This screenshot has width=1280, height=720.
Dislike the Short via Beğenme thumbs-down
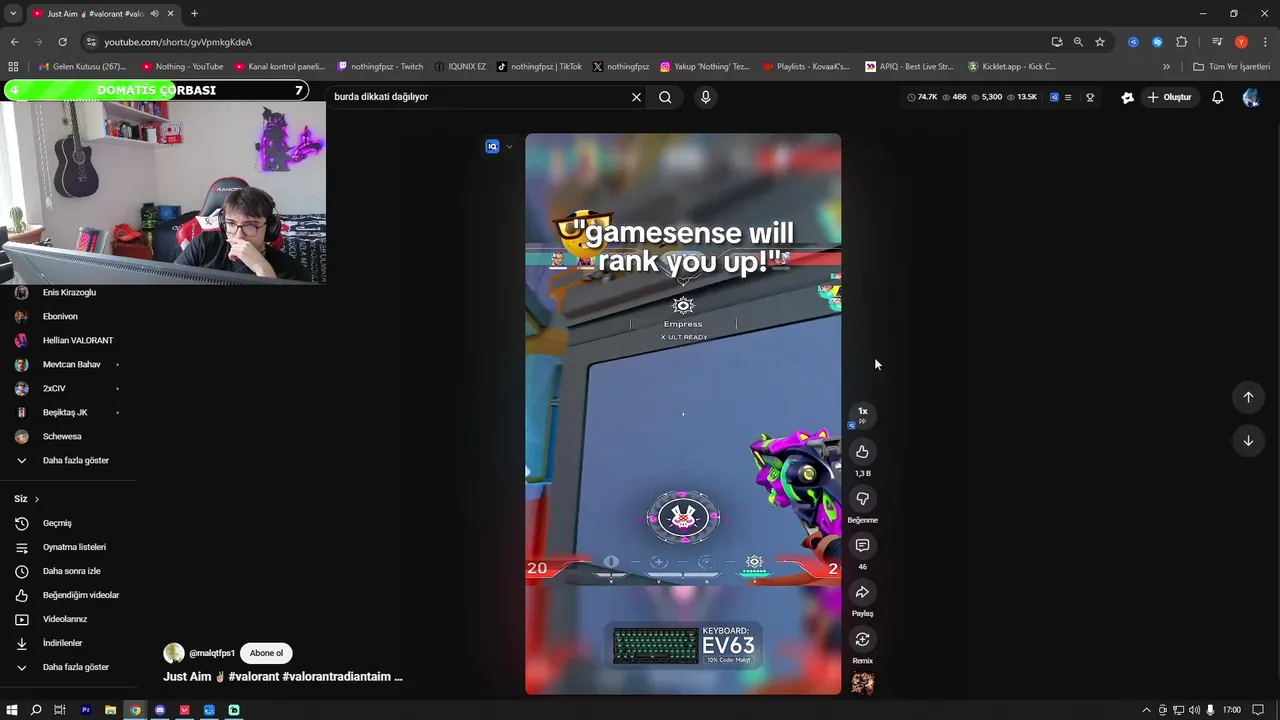[x=862, y=499]
